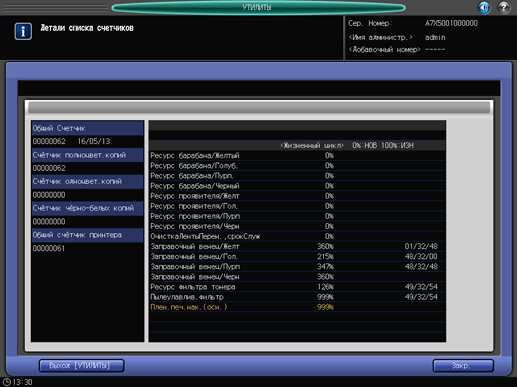Click 215% value for венец/Гол.

coord(325,257)
